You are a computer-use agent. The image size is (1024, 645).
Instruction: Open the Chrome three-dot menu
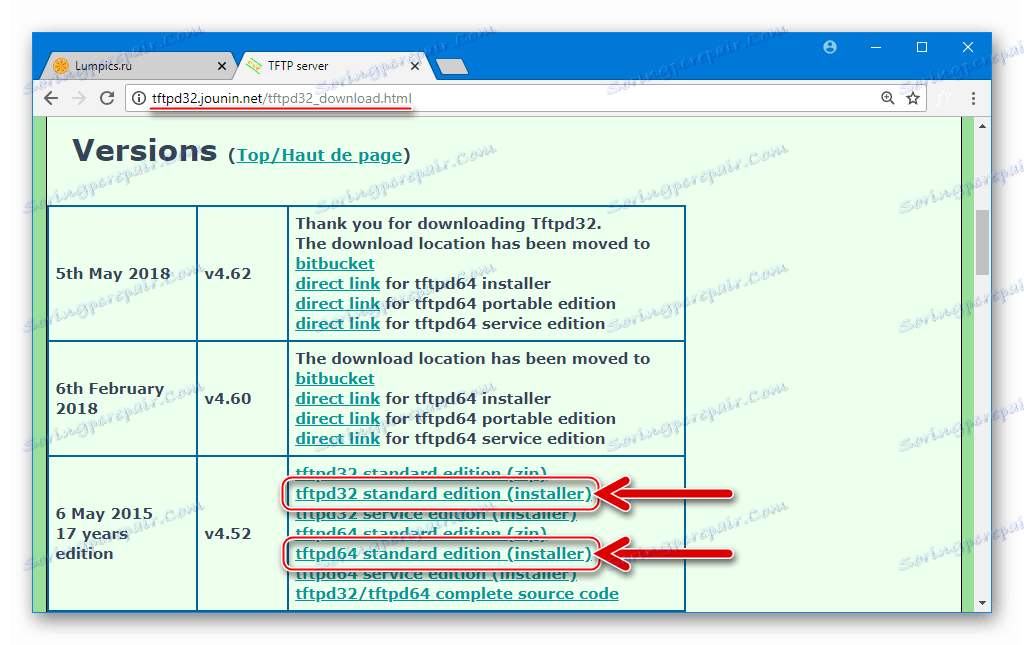point(973,99)
